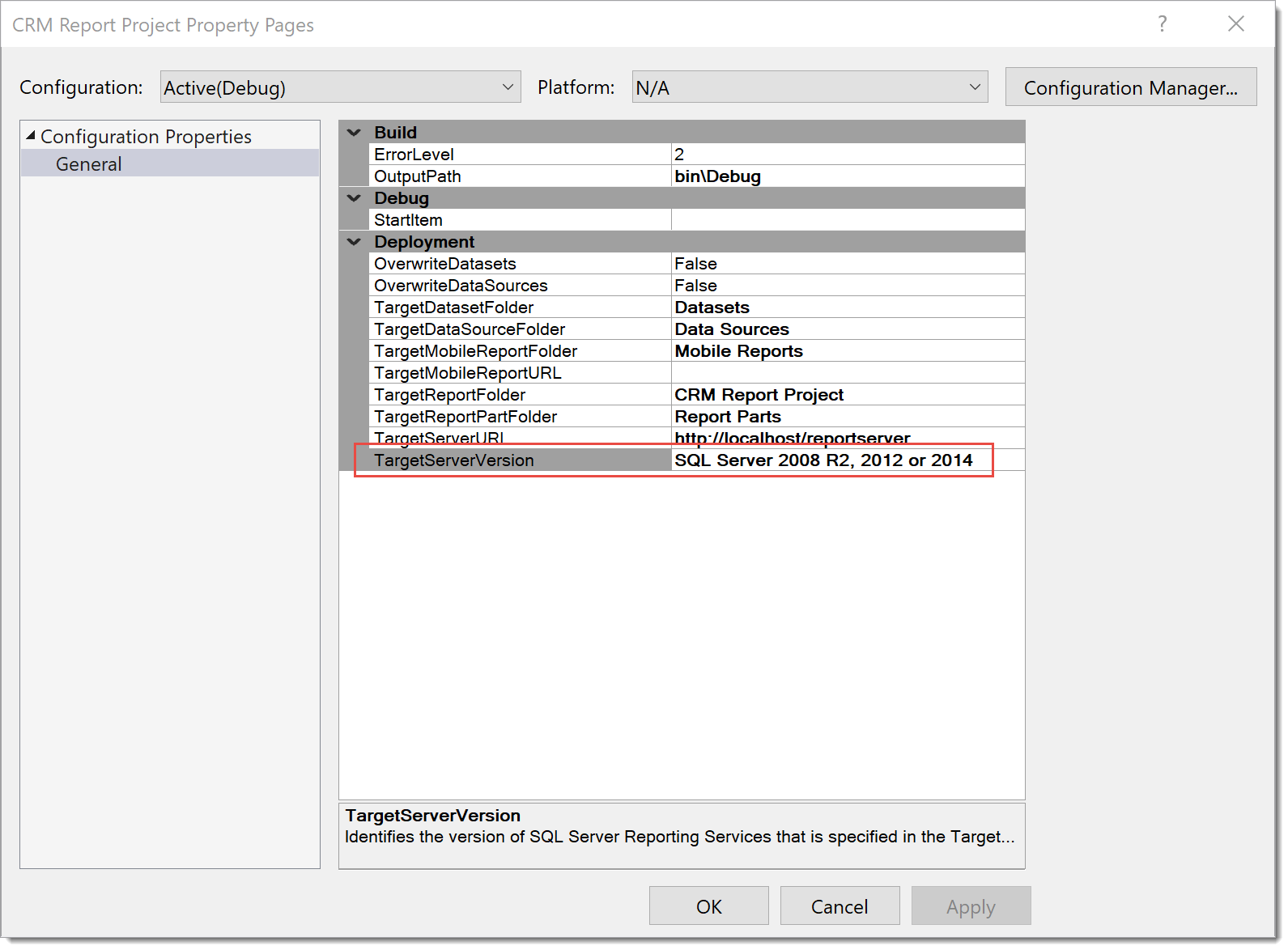This screenshot has height=950, width=1288.
Task: Open the Platform dropdown showing N/A
Action: 810,87
